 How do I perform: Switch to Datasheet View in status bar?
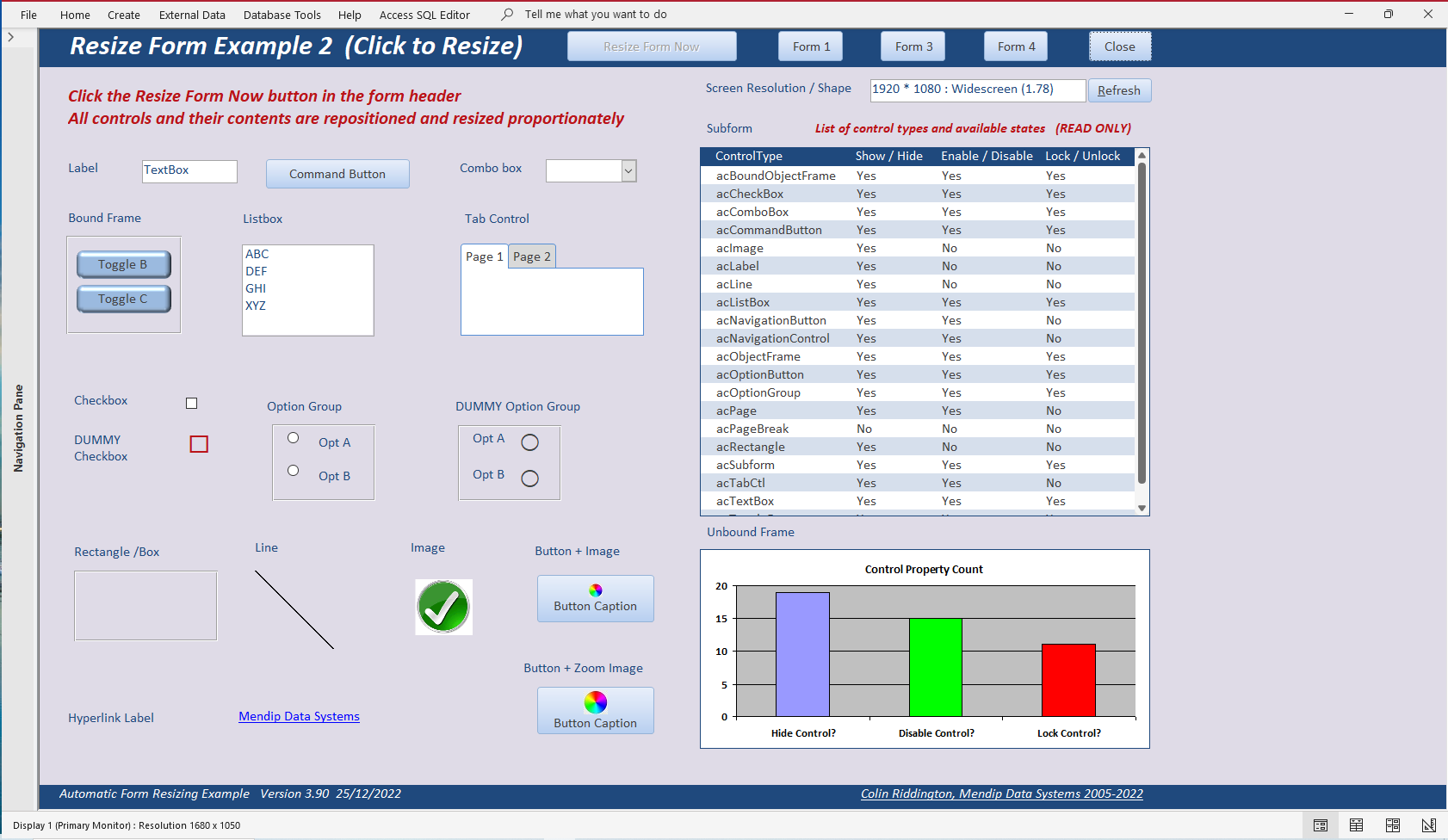pos(1356,825)
